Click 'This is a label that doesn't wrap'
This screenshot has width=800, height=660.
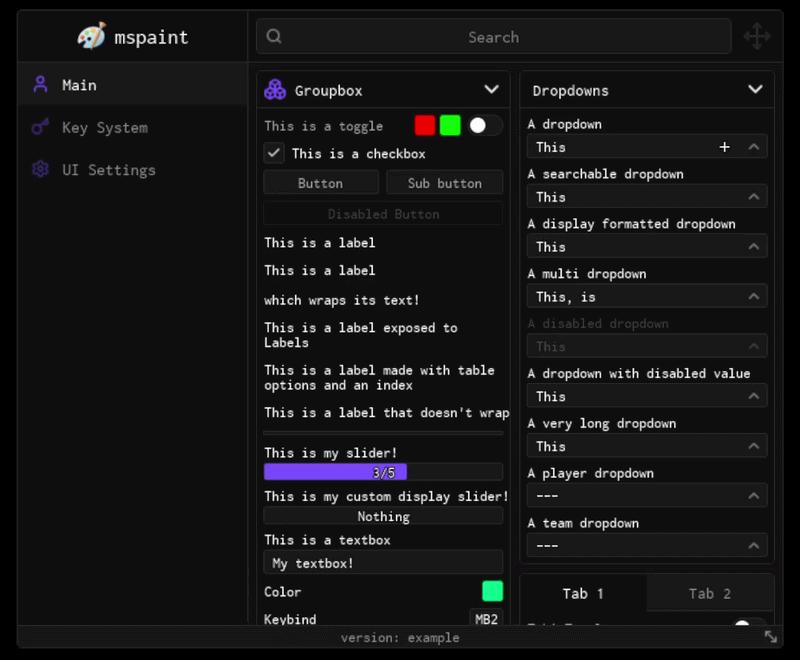[x=386, y=412]
